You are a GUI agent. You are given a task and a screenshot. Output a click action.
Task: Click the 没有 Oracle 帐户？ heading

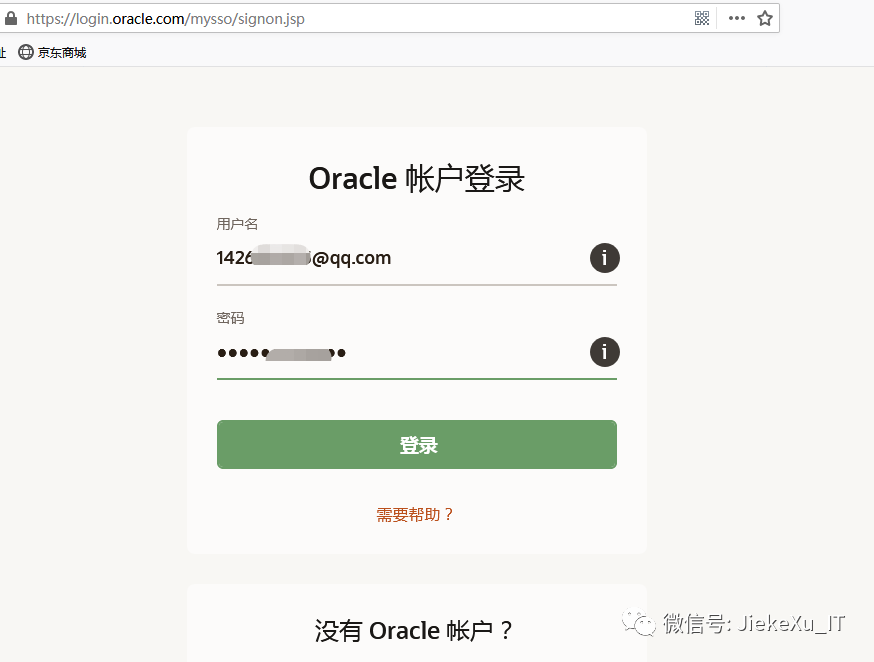point(414,631)
